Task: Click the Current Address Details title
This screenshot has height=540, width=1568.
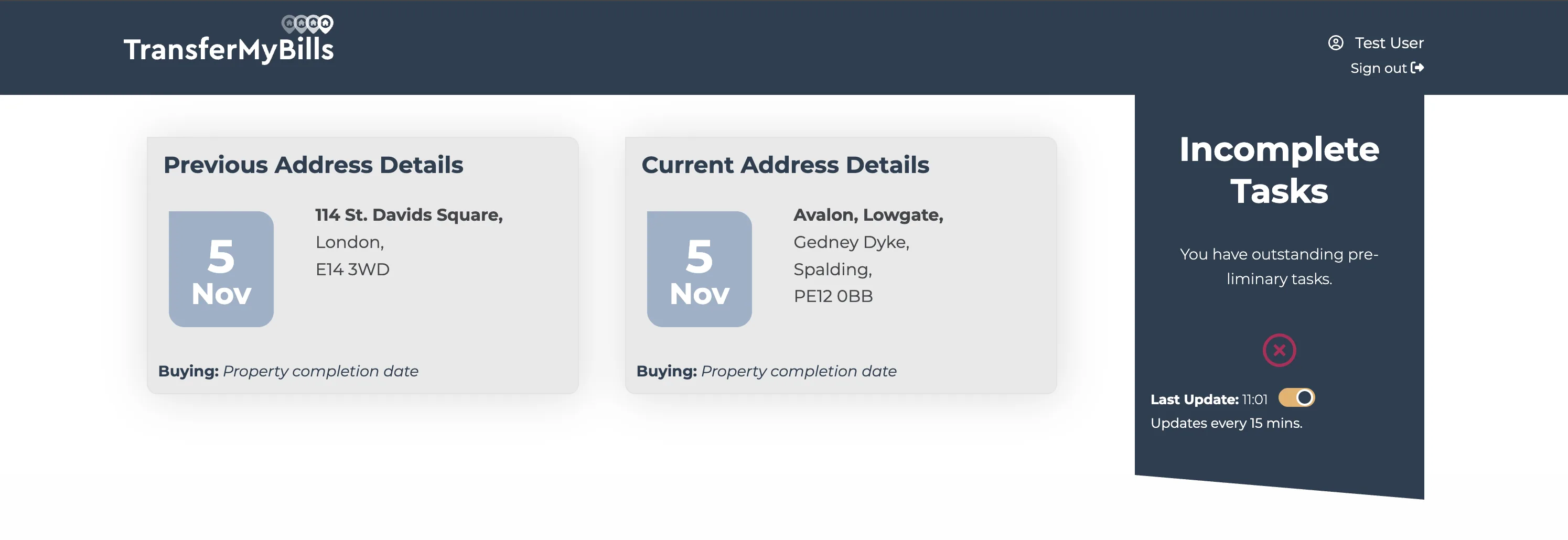Action: [x=786, y=165]
